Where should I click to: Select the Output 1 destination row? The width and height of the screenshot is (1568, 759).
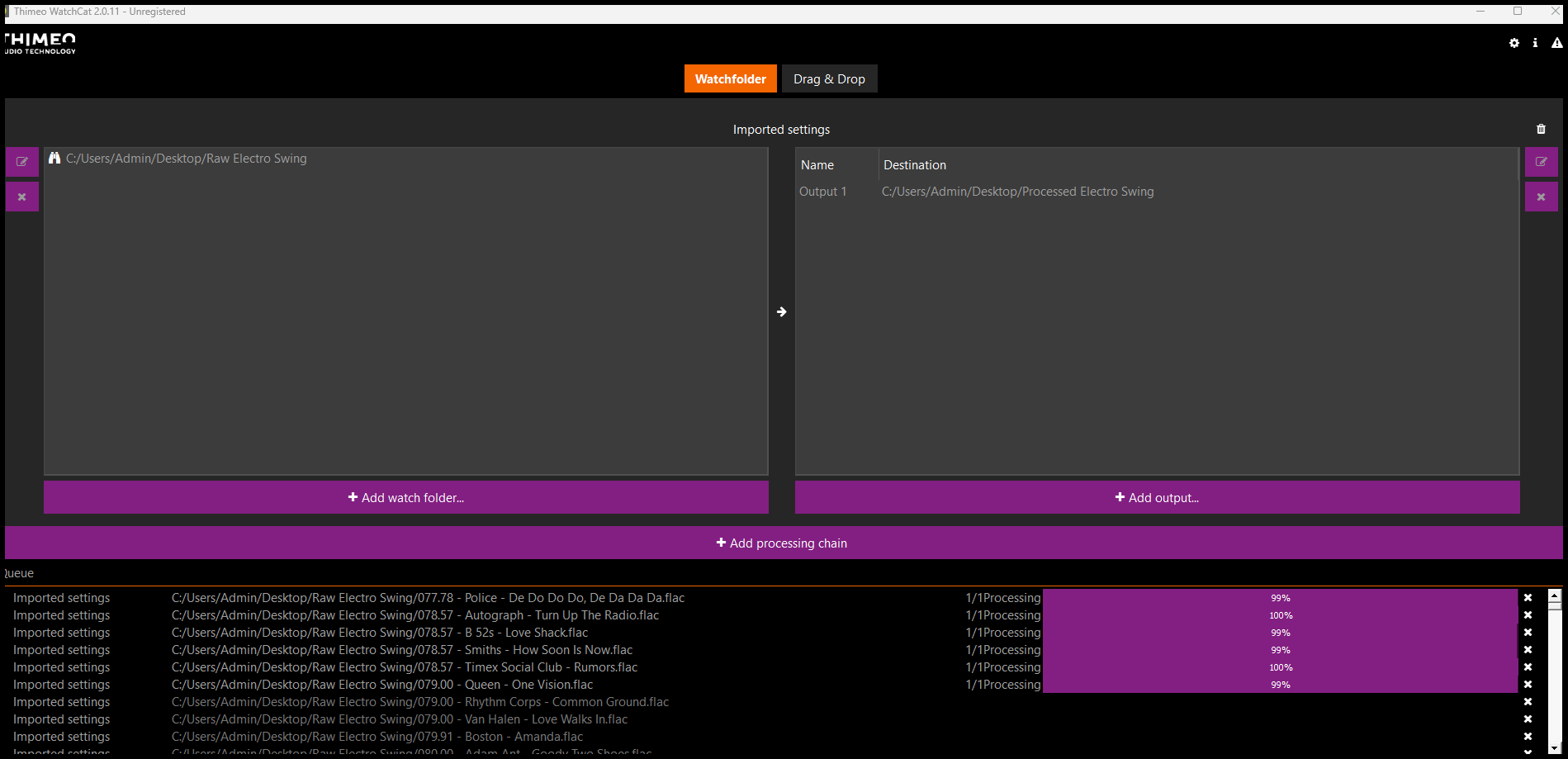pyautogui.click(x=1017, y=192)
